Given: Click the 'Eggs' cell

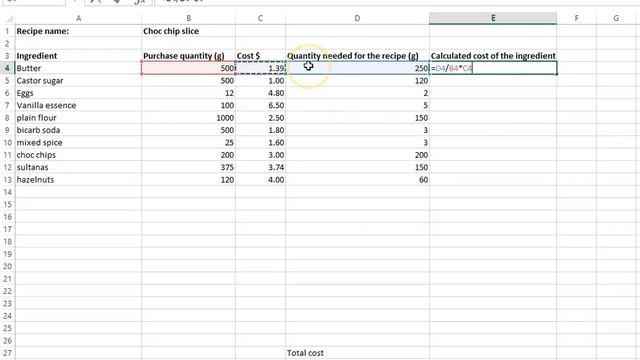Looking at the screenshot, I should (78, 93).
